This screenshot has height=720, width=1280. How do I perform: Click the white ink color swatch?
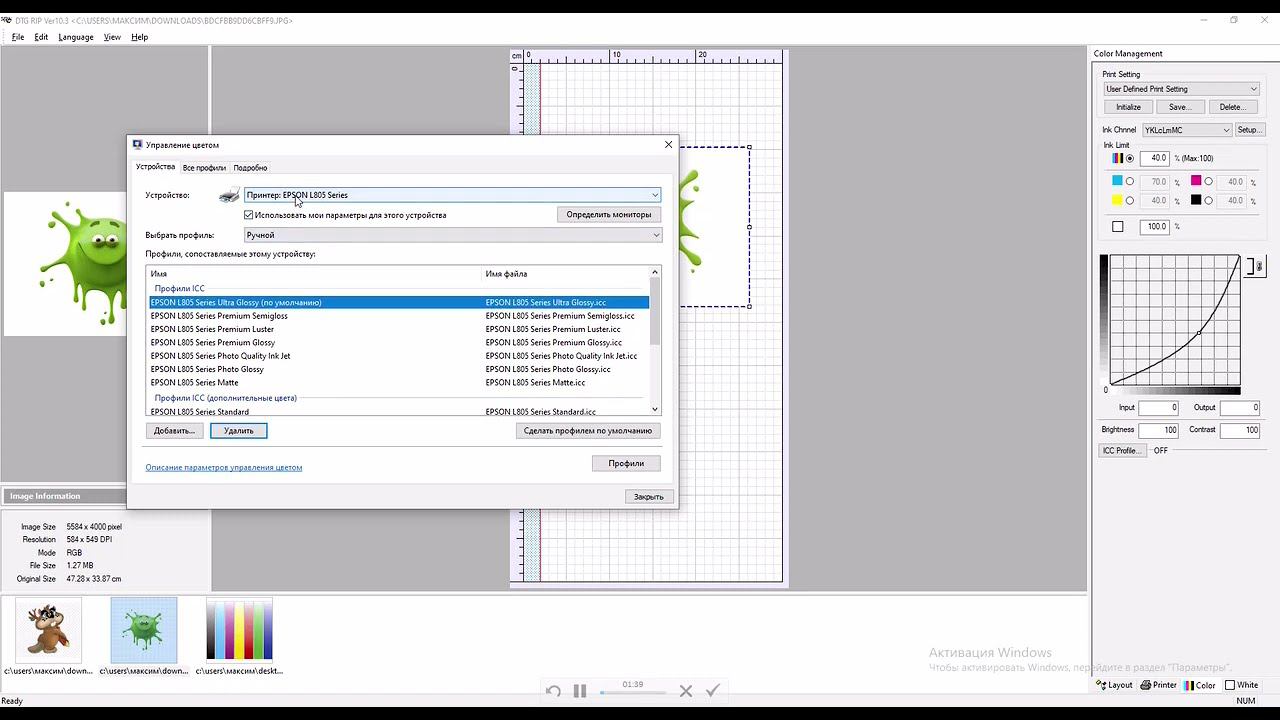click(1118, 227)
